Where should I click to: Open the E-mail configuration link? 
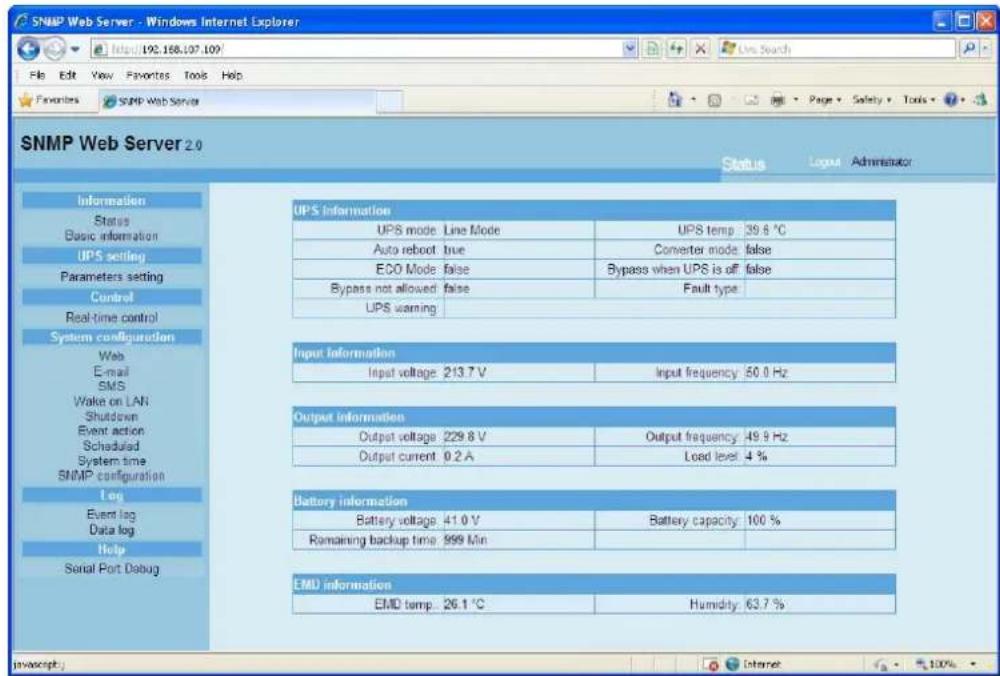(112, 371)
